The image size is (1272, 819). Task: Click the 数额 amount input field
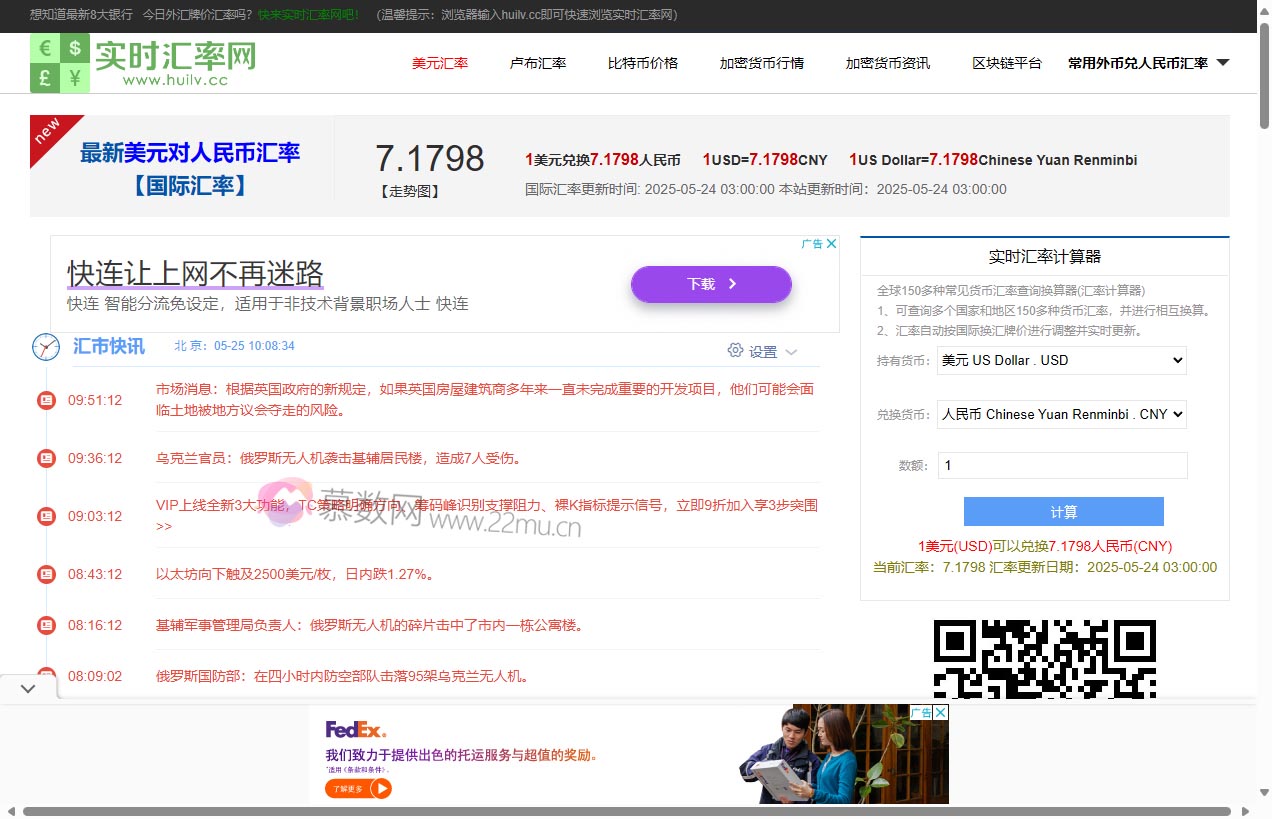1063,465
